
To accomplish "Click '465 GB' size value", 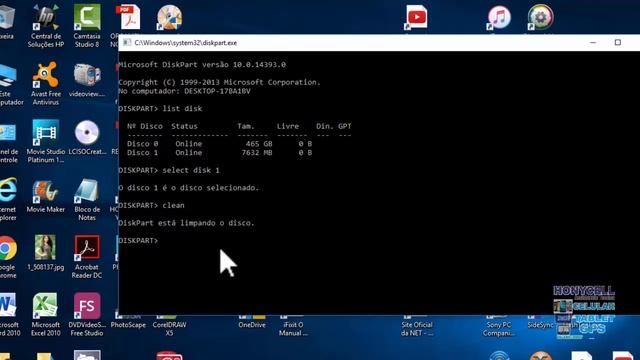I will click(x=259, y=144).
